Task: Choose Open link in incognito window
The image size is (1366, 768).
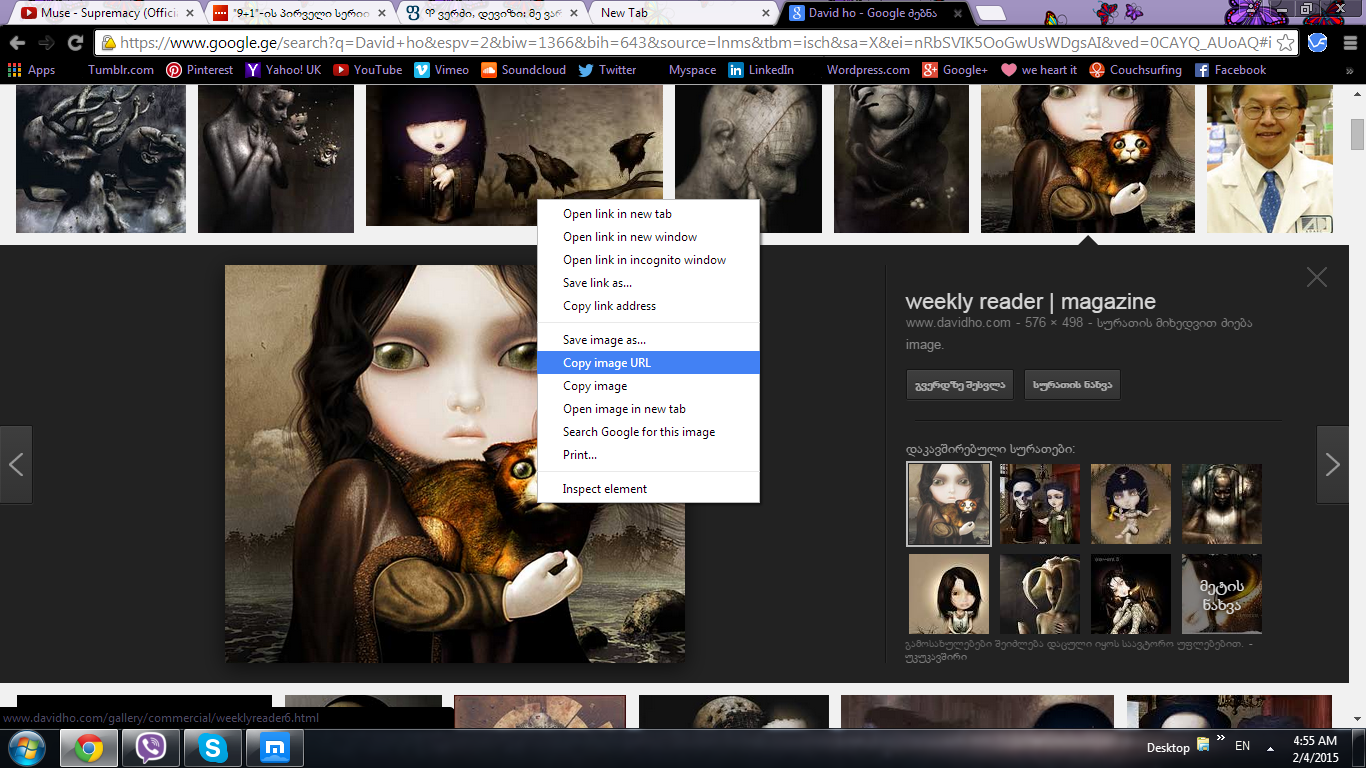Action: coord(648,260)
